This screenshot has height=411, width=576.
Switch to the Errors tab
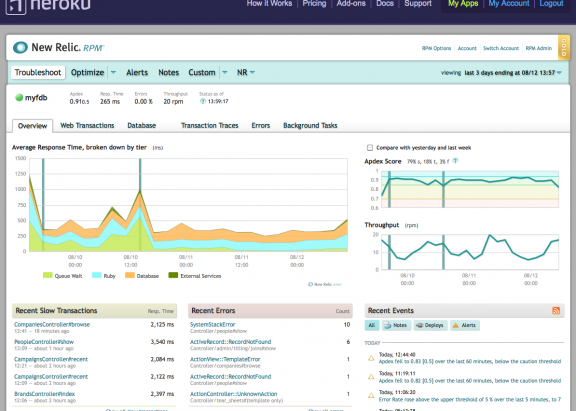260,126
